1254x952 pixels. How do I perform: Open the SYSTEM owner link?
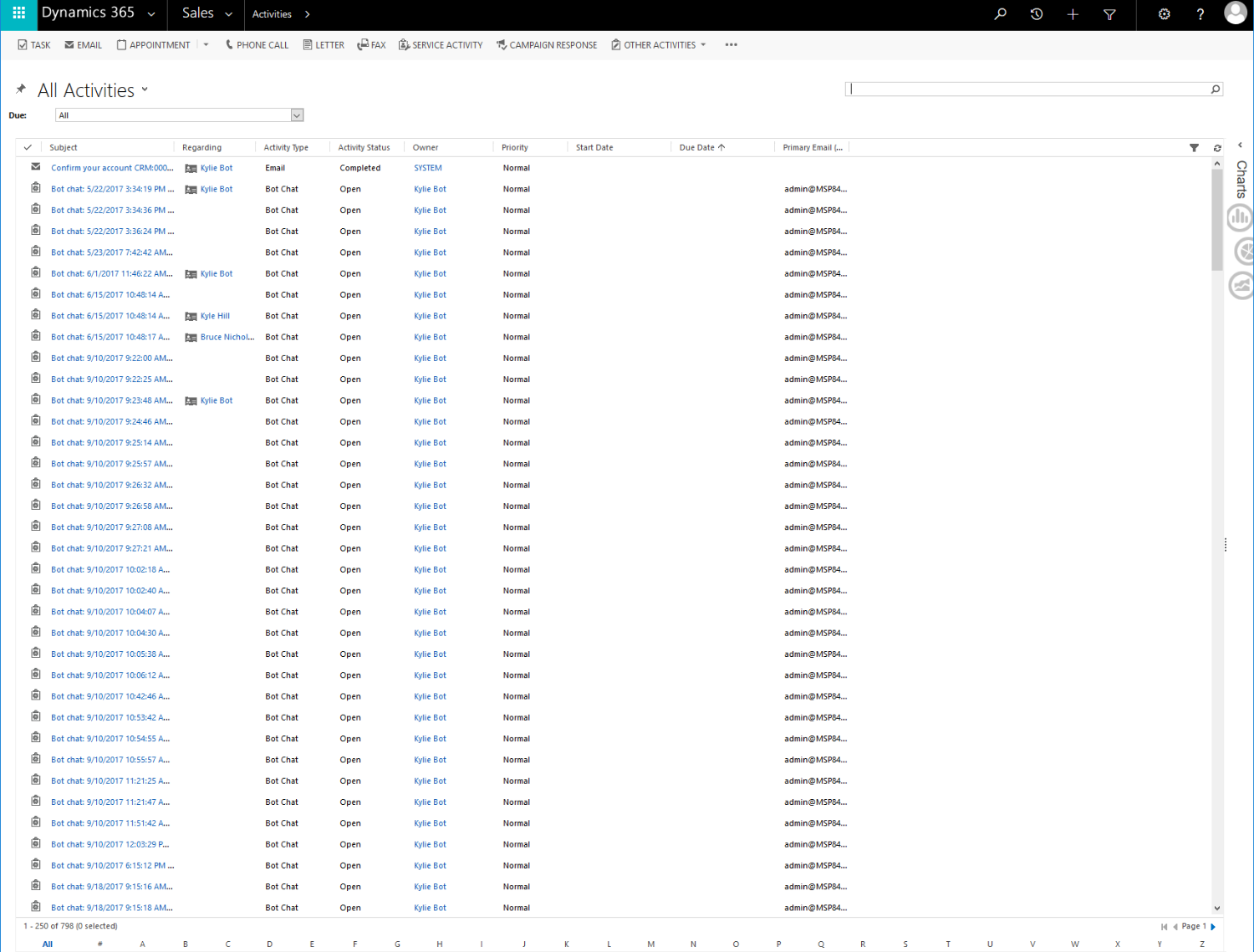coord(428,168)
